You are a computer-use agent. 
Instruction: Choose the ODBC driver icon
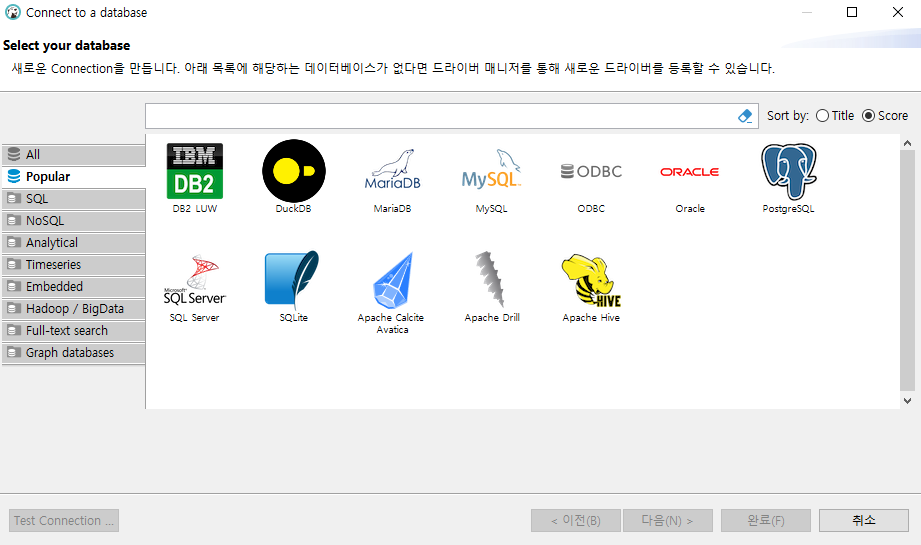coord(591,171)
